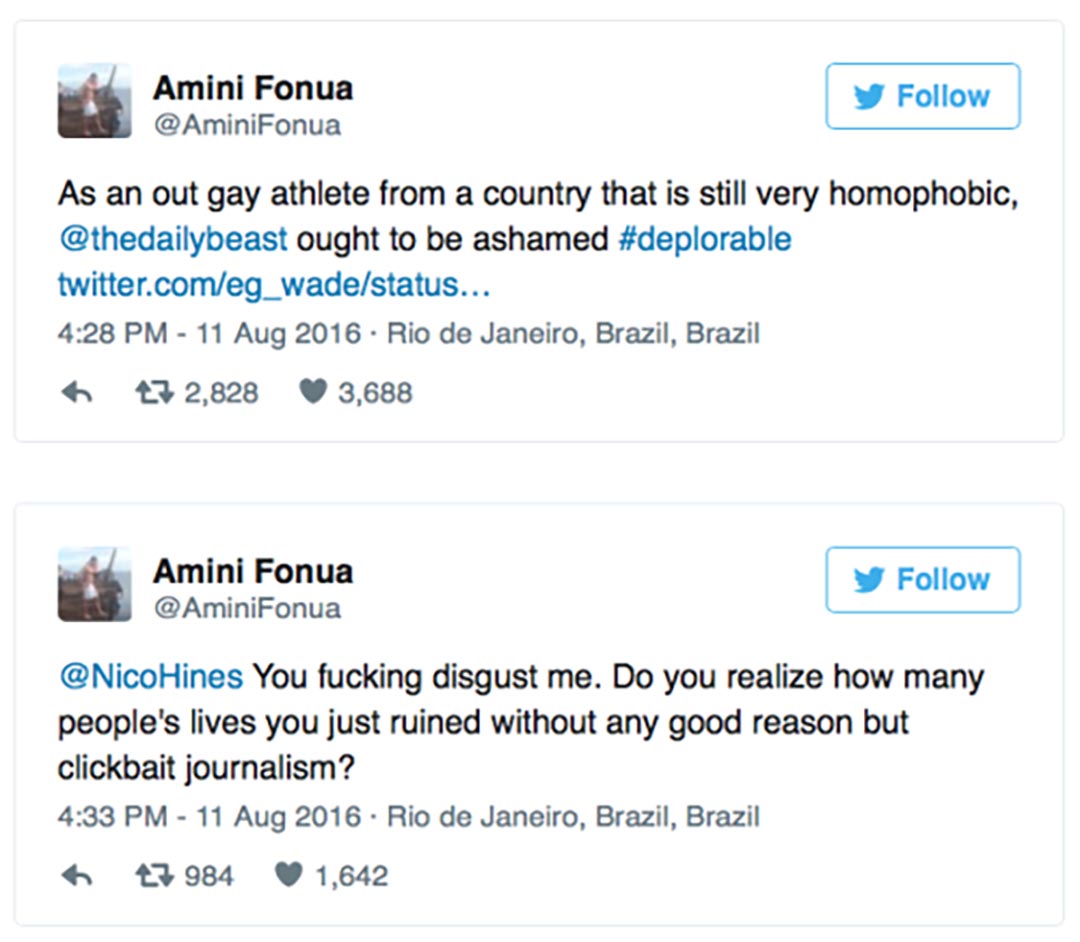Retweet the second tweet with 984 retweets
Image resolution: width=1080 pixels, height=942 pixels.
(x=154, y=876)
